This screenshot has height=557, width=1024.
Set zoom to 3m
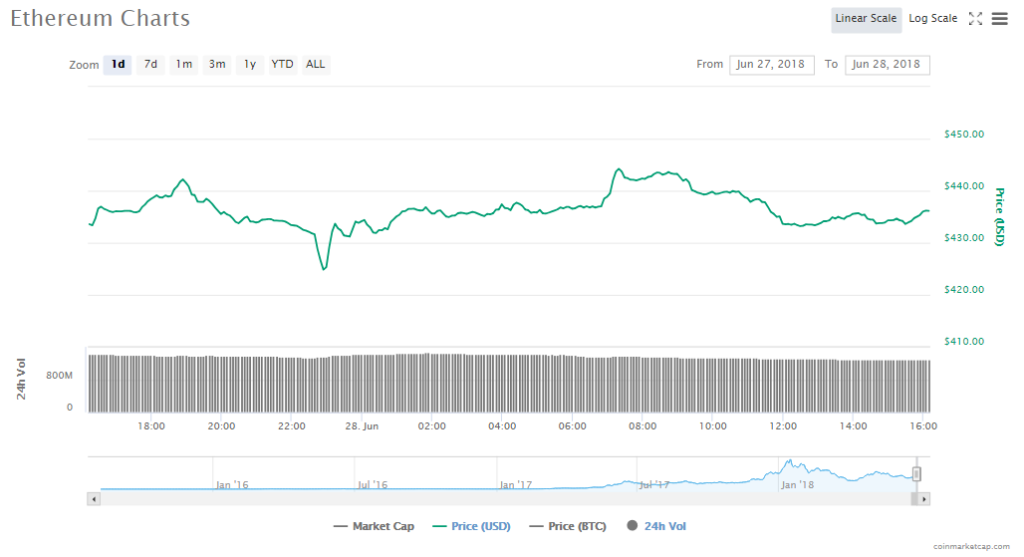click(x=217, y=64)
